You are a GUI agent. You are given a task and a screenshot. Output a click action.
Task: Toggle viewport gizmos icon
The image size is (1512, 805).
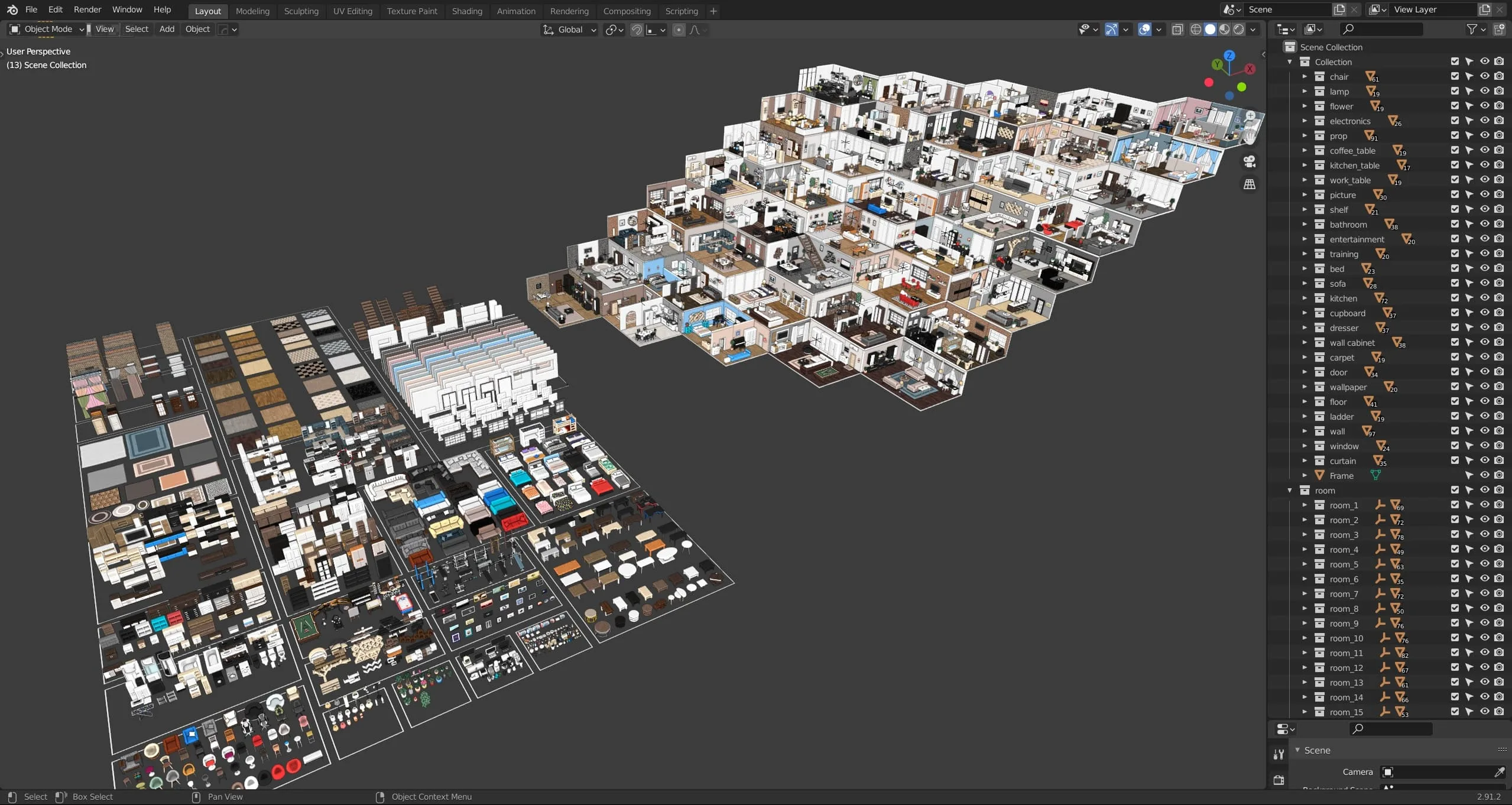[x=1112, y=30]
